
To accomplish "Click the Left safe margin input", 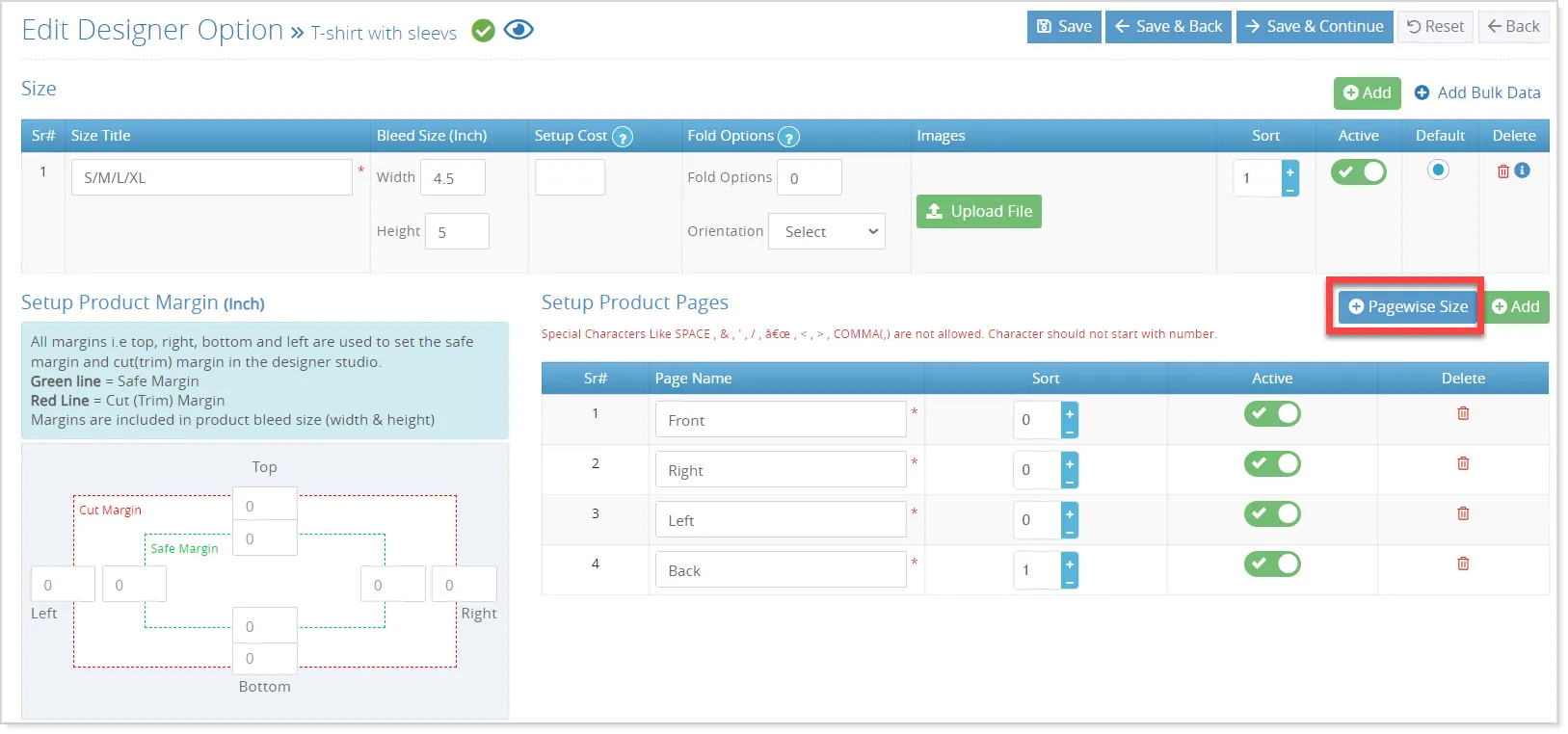I will [x=134, y=585].
